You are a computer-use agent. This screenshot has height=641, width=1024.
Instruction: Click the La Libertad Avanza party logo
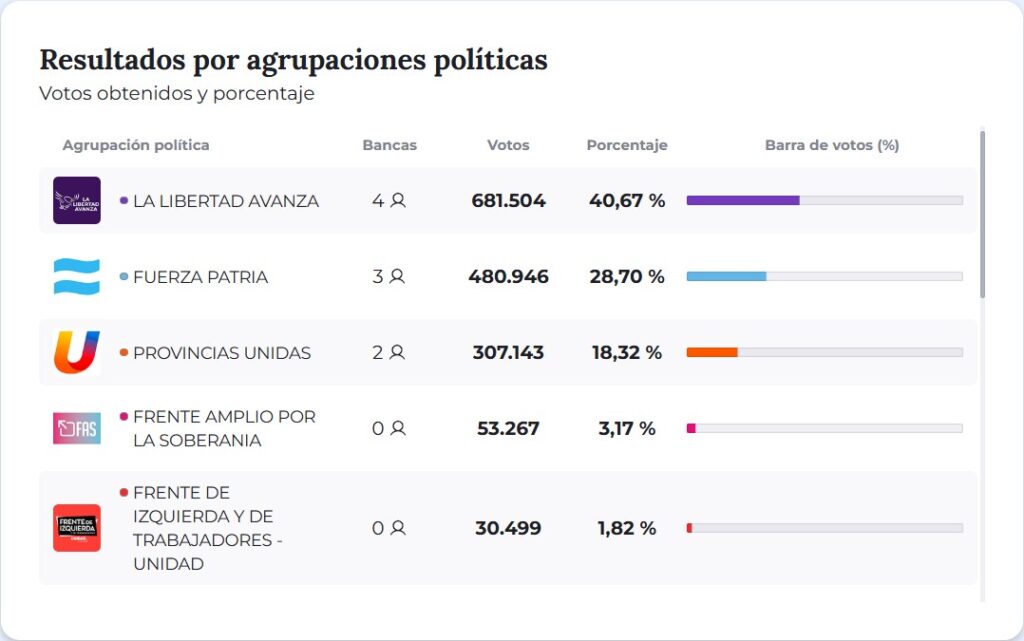77,200
